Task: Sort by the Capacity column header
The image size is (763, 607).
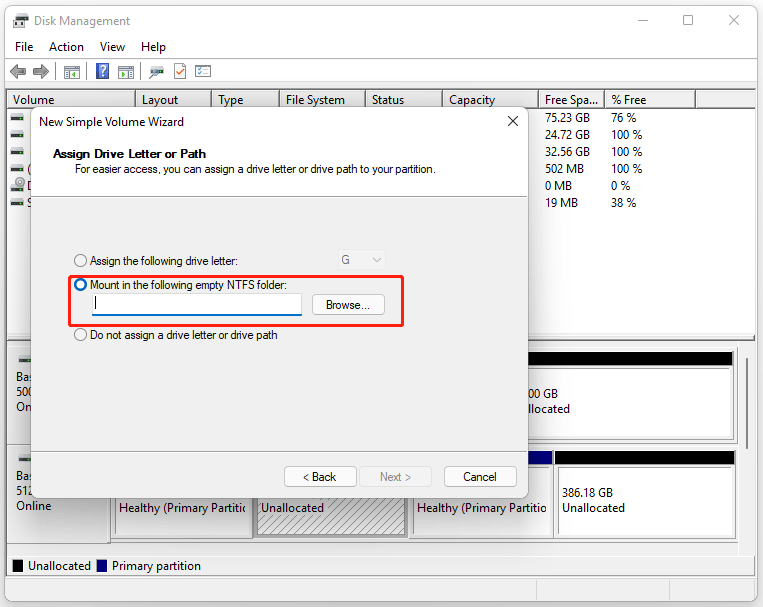Action: coord(491,100)
